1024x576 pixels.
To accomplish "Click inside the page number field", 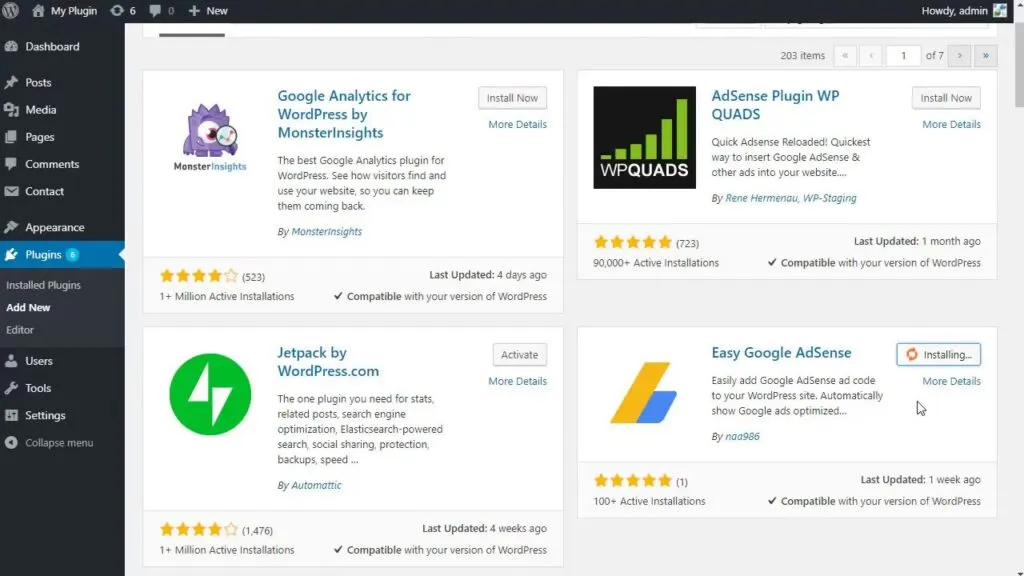I will 903,56.
